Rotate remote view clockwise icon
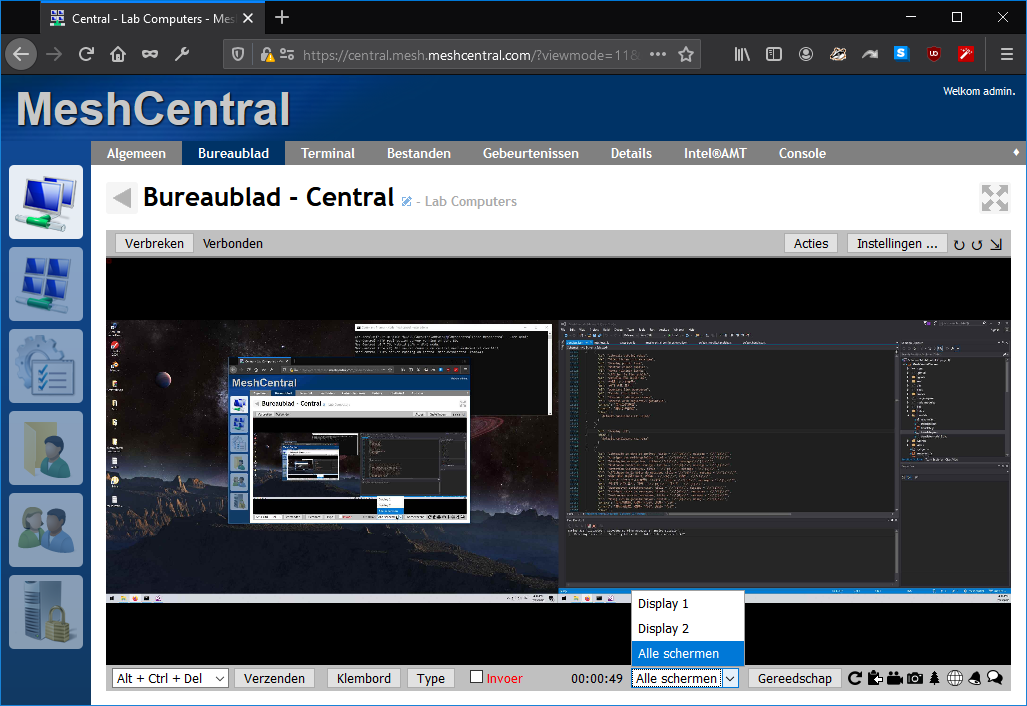Screen dimensions: 1027x706 959,244
